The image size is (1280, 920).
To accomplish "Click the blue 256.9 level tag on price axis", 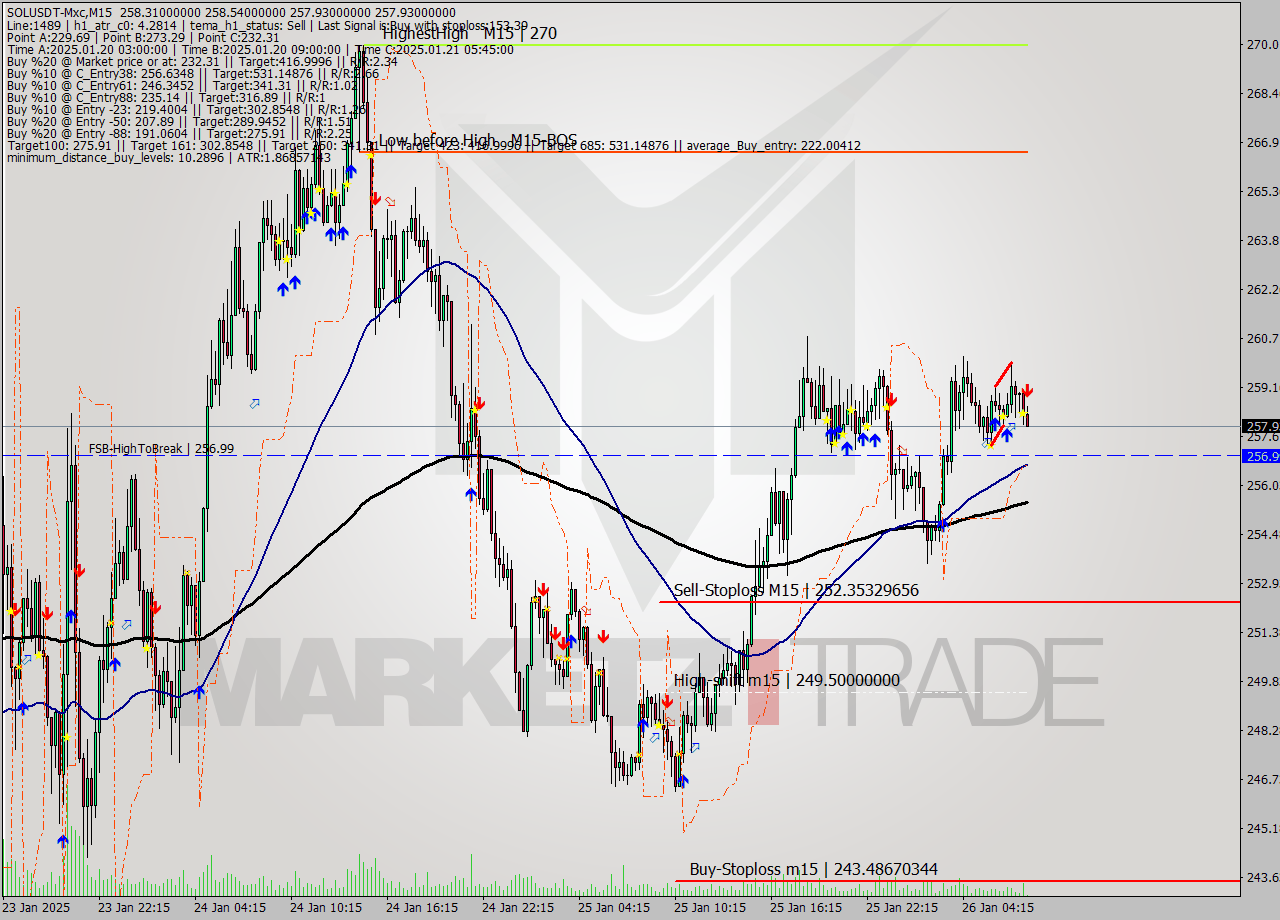I will tap(1260, 456).
